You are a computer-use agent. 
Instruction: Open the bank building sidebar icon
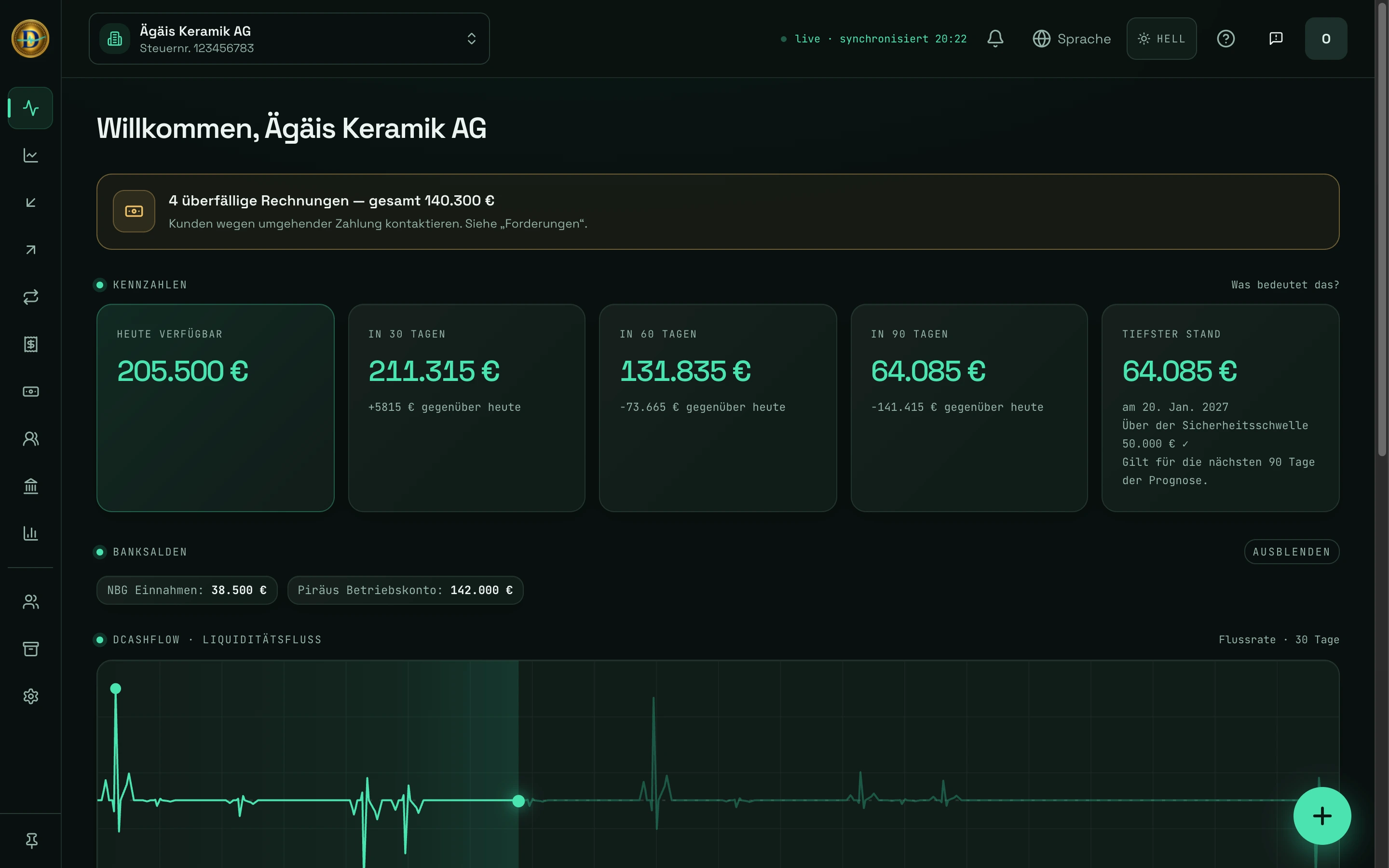(x=30, y=486)
